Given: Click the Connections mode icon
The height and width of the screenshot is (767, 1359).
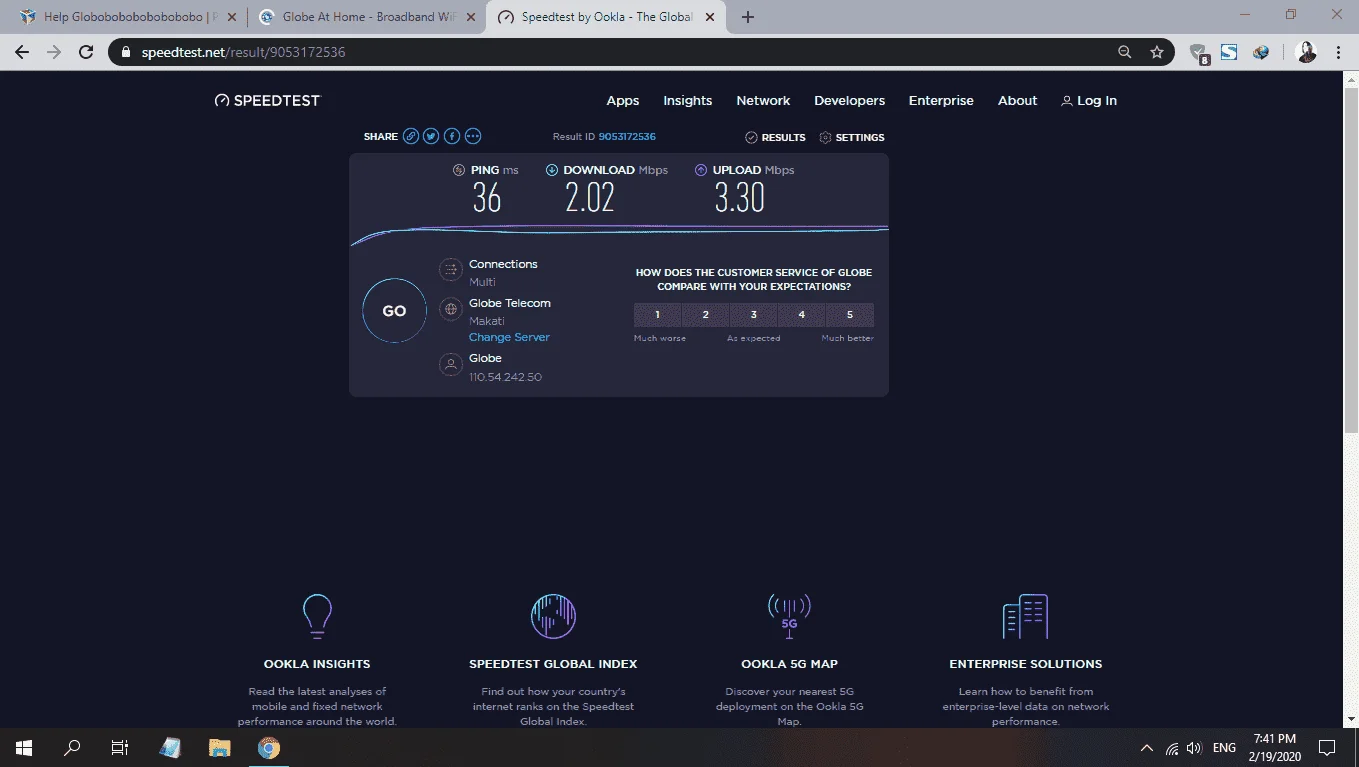Looking at the screenshot, I should click(x=450, y=270).
